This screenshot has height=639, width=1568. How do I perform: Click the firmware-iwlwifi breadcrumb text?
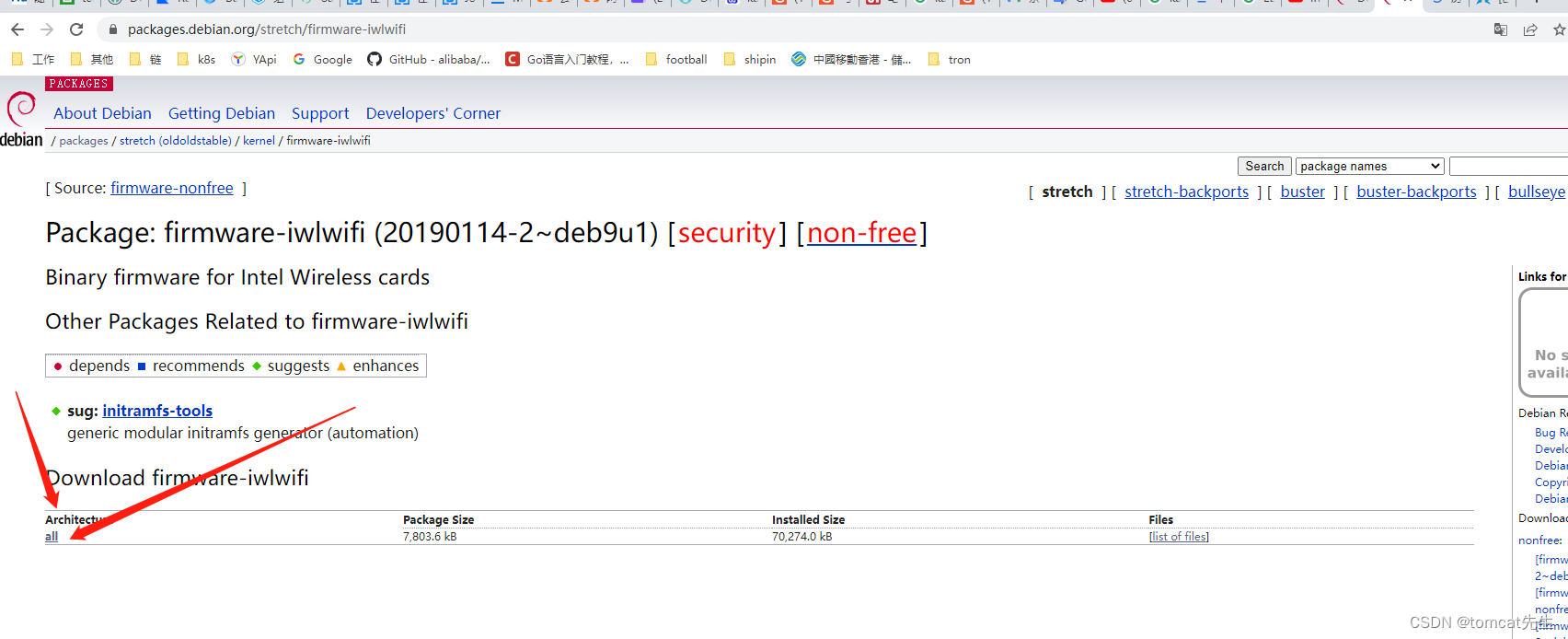[329, 141]
